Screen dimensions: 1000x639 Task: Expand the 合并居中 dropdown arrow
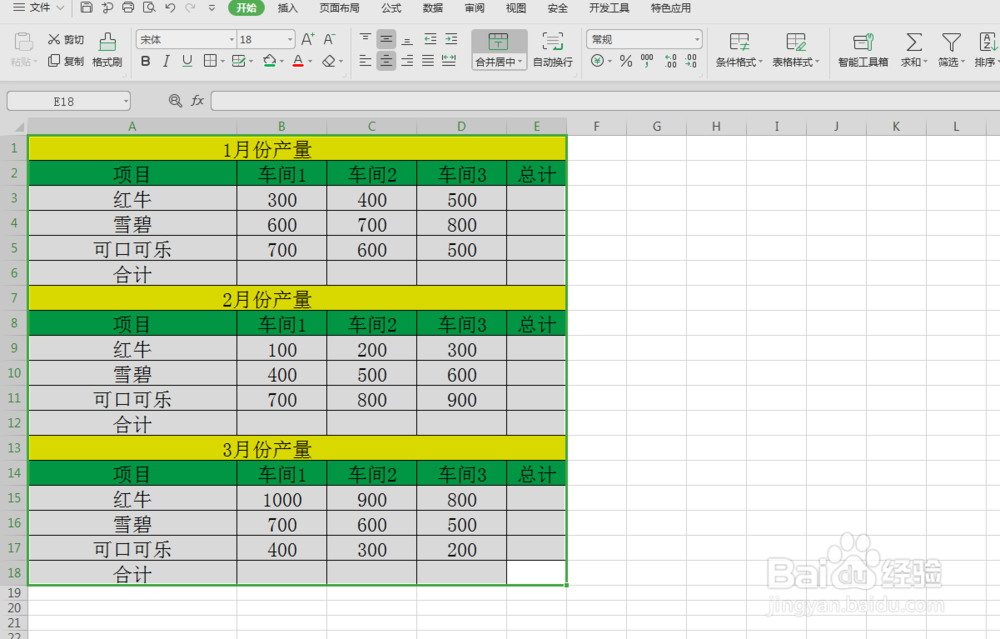click(x=520, y=62)
